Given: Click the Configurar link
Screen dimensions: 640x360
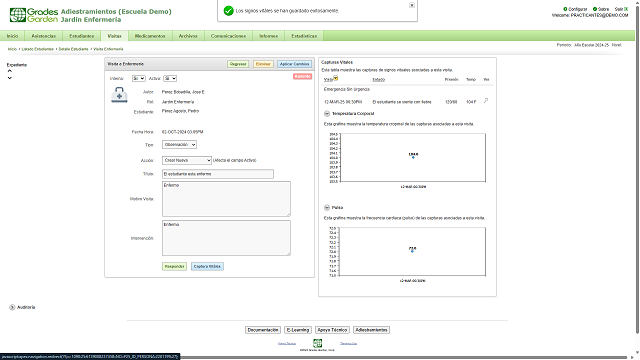Looking at the screenshot, I should point(578,9).
